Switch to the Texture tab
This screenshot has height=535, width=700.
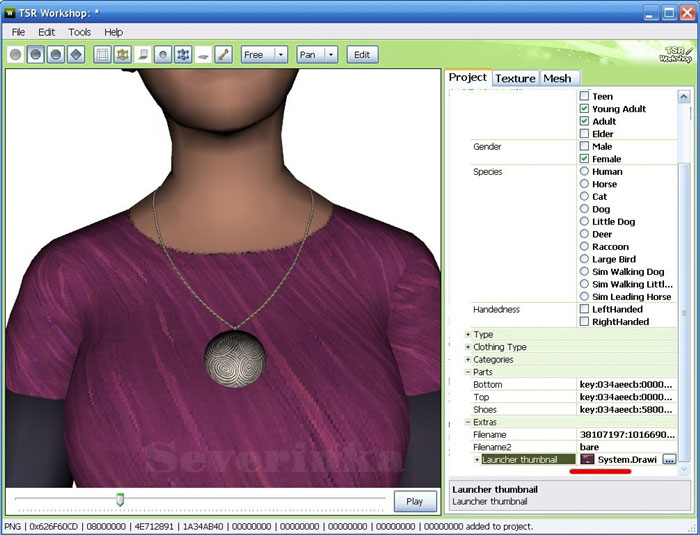(x=515, y=78)
